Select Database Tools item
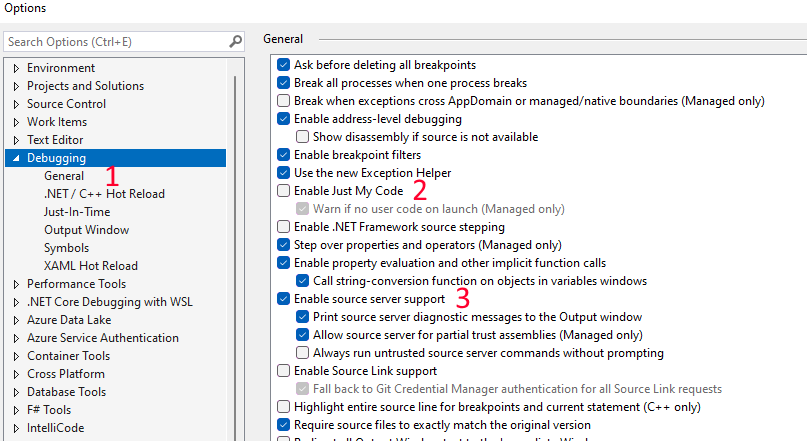The width and height of the screenshot is (807, 441). tap(66, 392)
